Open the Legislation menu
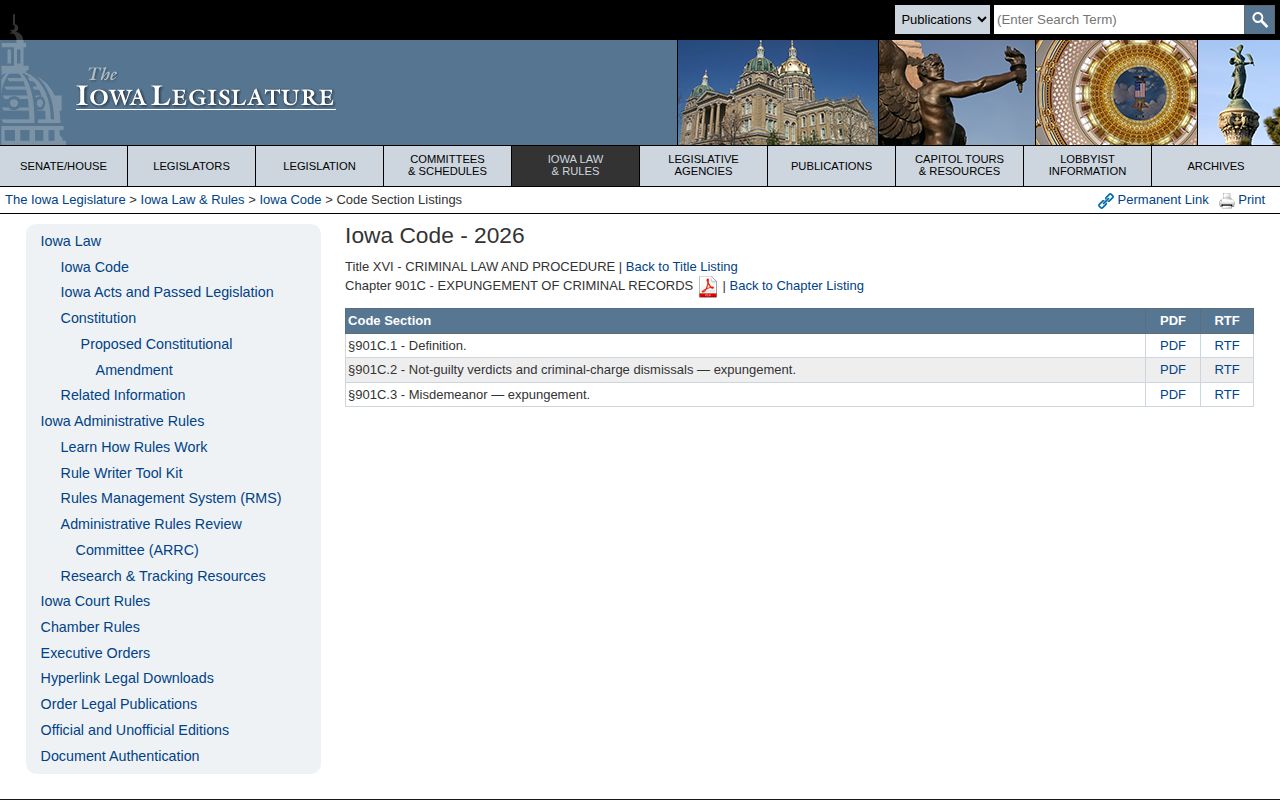1280x800 pixels. point(319,166)
